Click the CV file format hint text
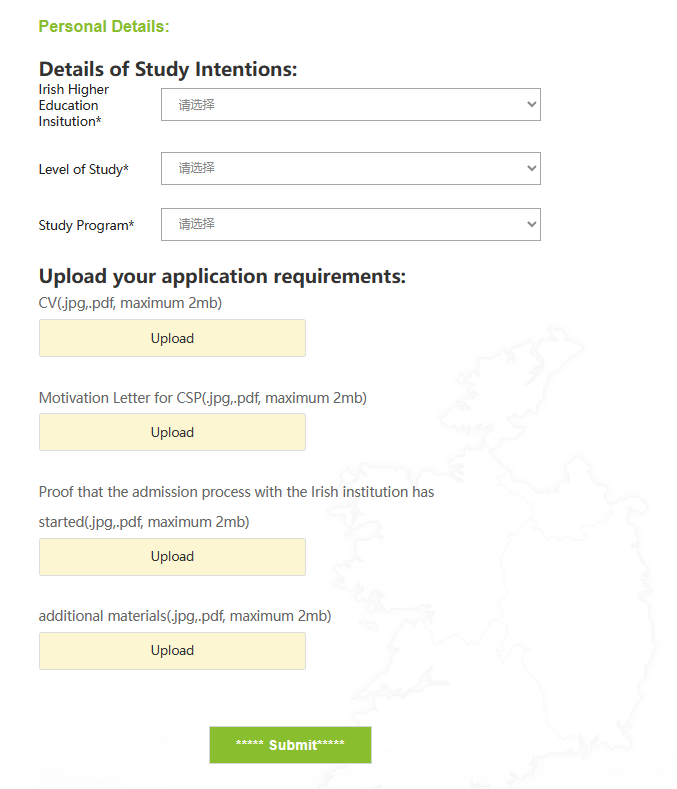677x789 pixels. pyautogui.click(x=130, y=302)
